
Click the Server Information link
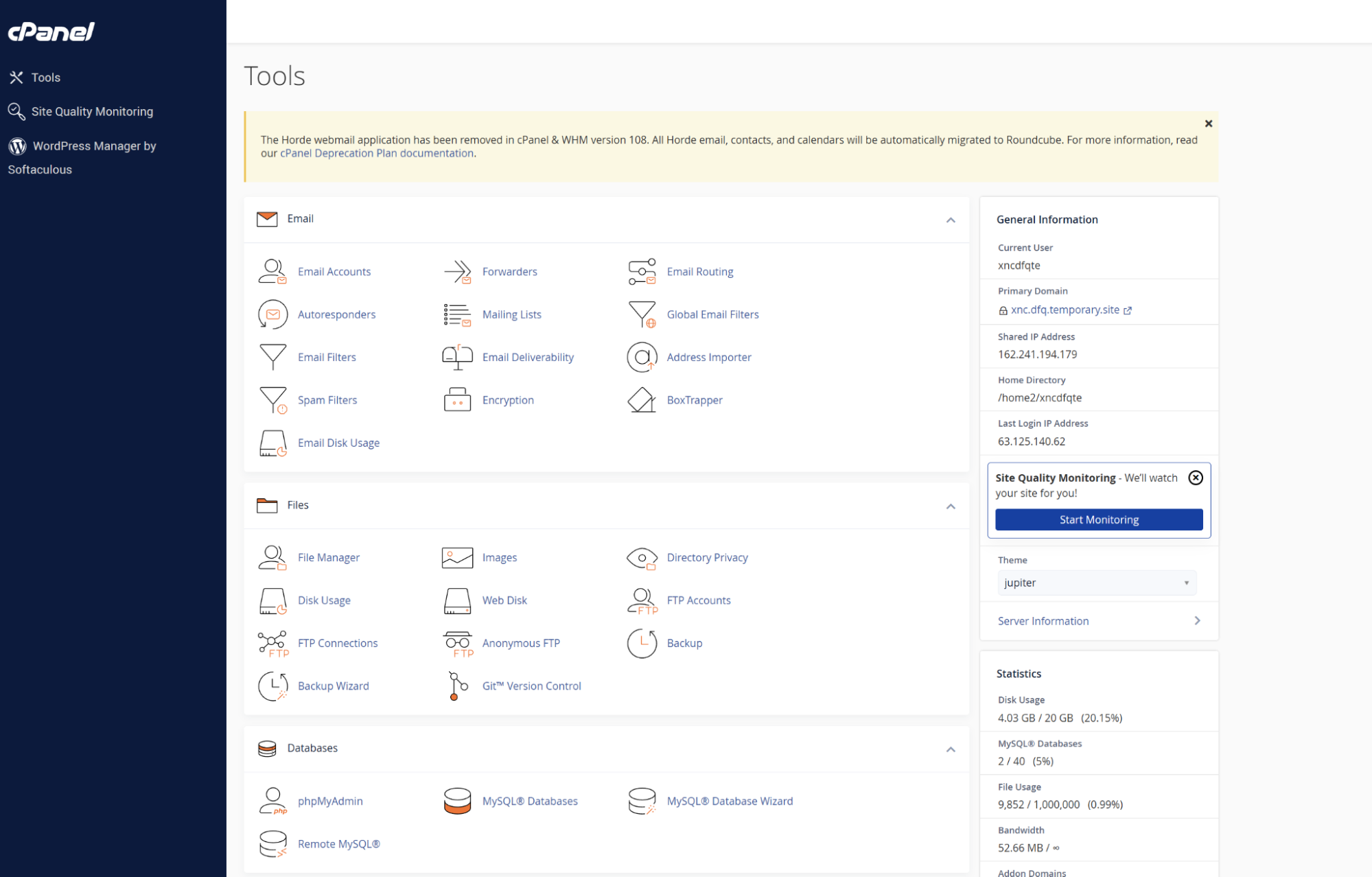coord(1043,621)
